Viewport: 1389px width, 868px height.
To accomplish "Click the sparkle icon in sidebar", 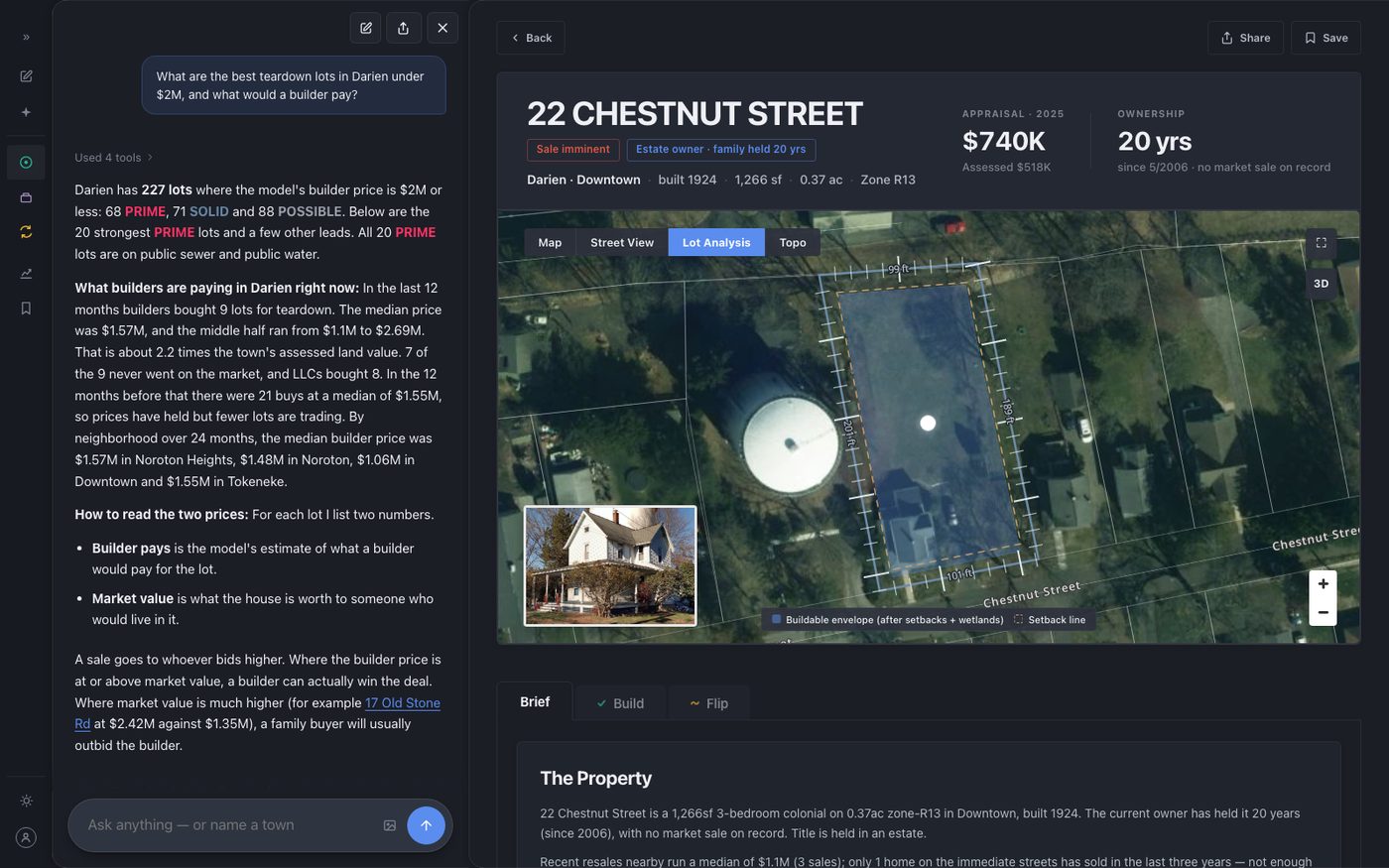I will [26, 112].
